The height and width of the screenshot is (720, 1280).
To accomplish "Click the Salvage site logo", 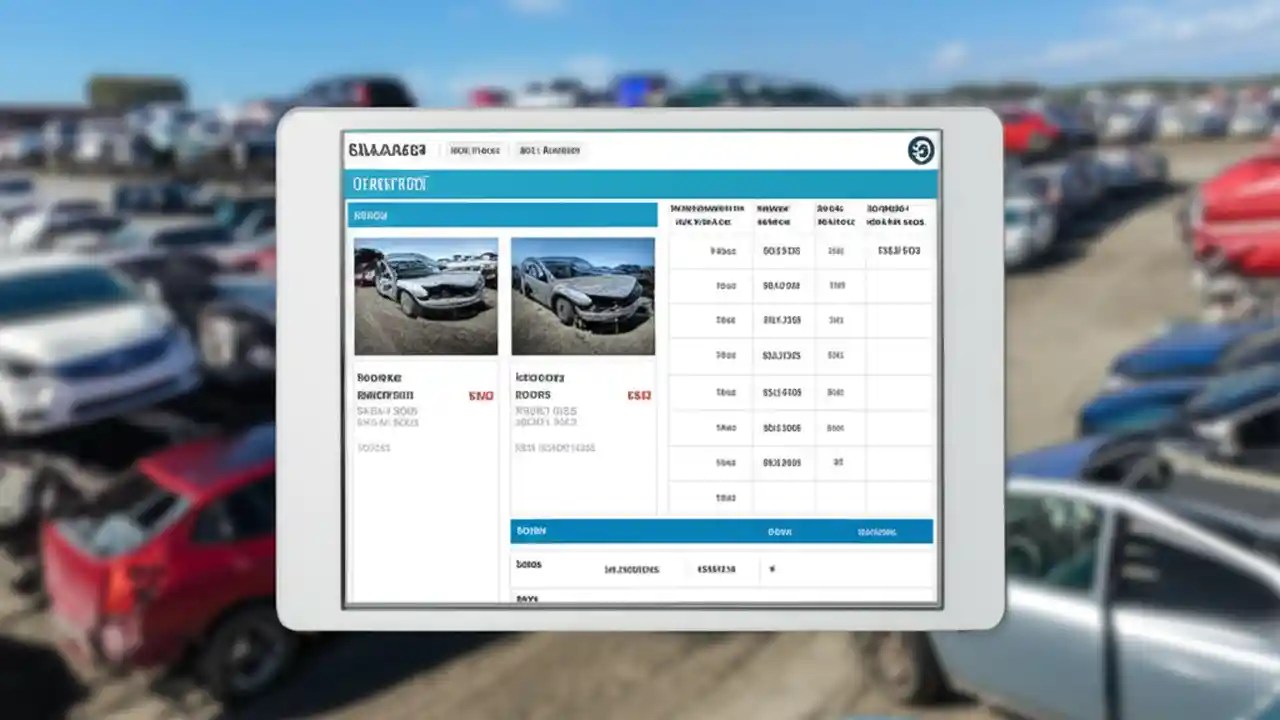I will click(389, 150).
